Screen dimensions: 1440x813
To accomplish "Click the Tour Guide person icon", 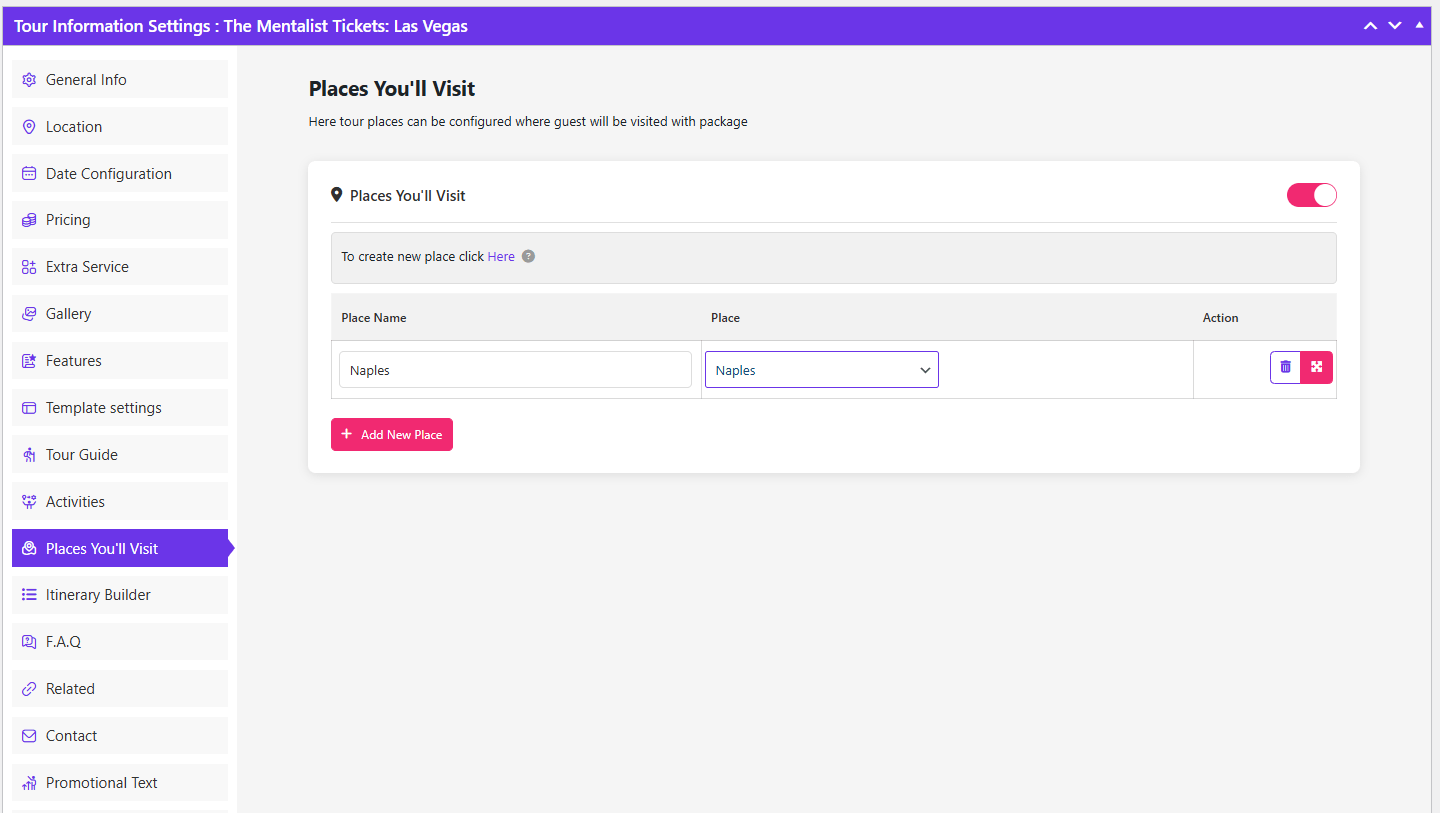I will (x=29, y=455).
